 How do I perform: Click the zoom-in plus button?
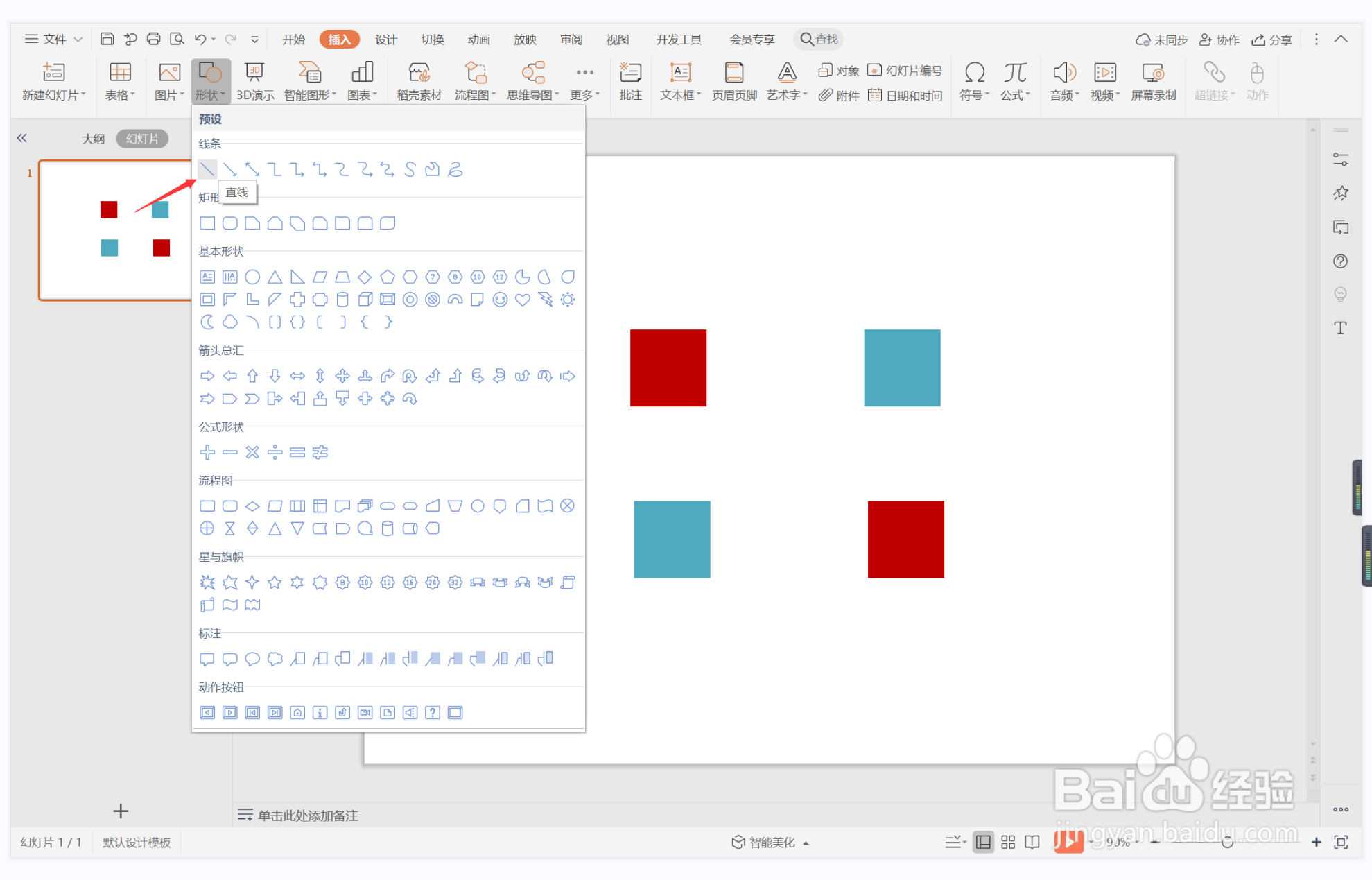coord(1316,842)
